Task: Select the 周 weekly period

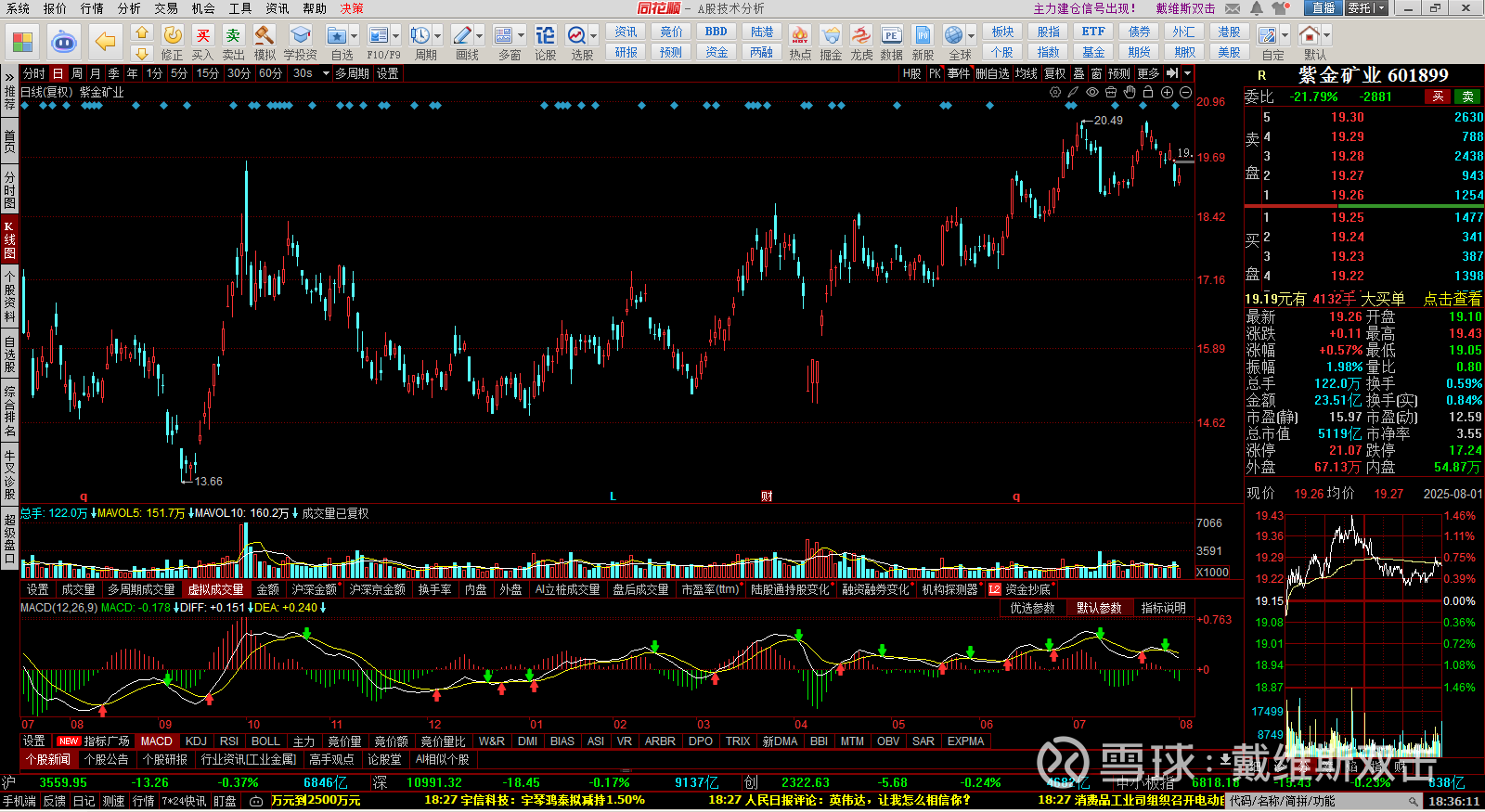Action: click(76, 73)
